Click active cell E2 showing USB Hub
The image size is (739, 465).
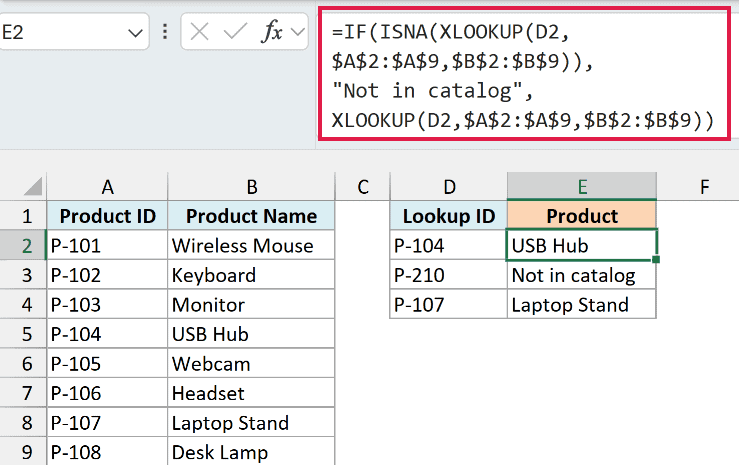coord(582,245)
